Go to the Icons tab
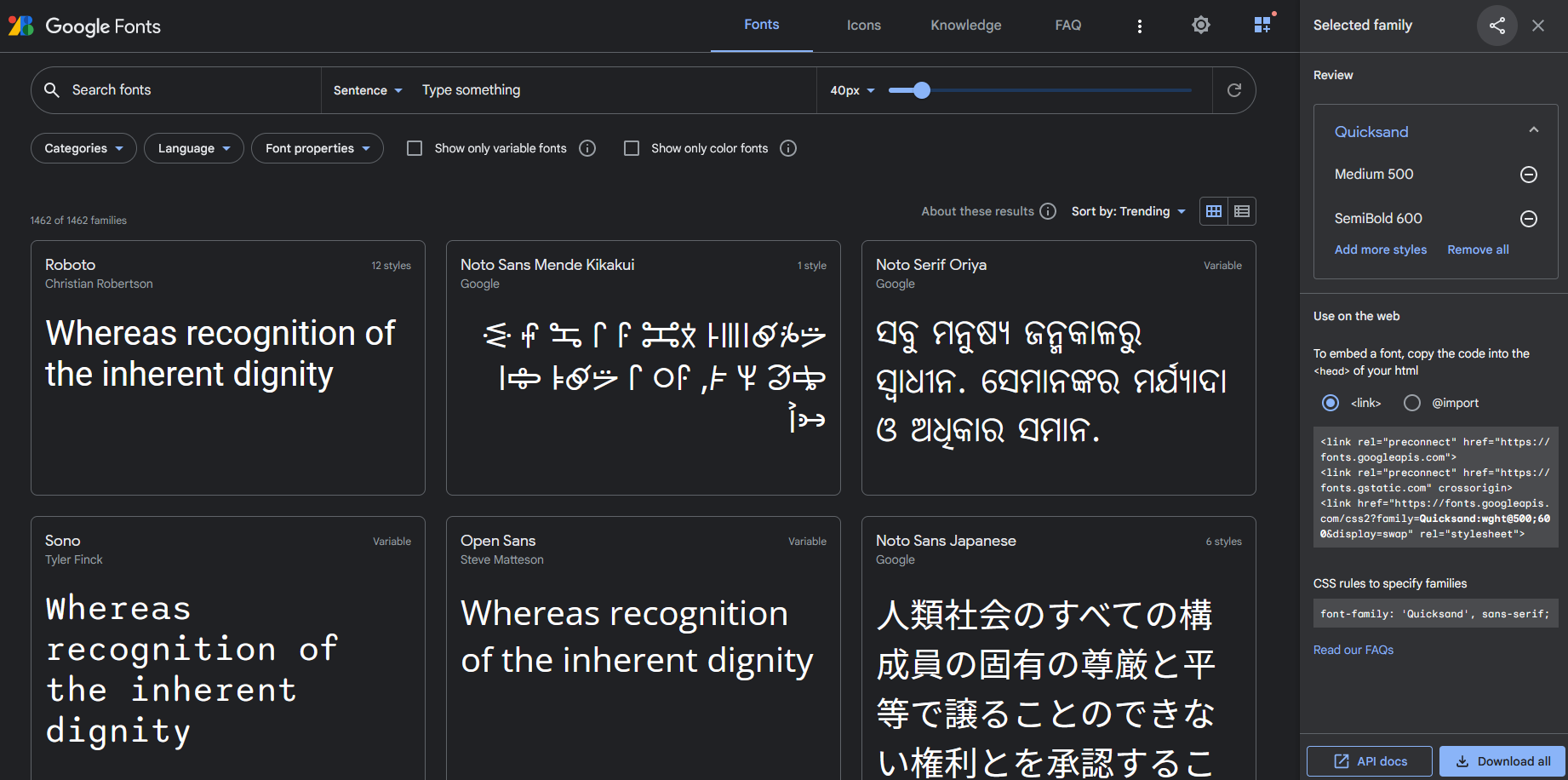 864,26
